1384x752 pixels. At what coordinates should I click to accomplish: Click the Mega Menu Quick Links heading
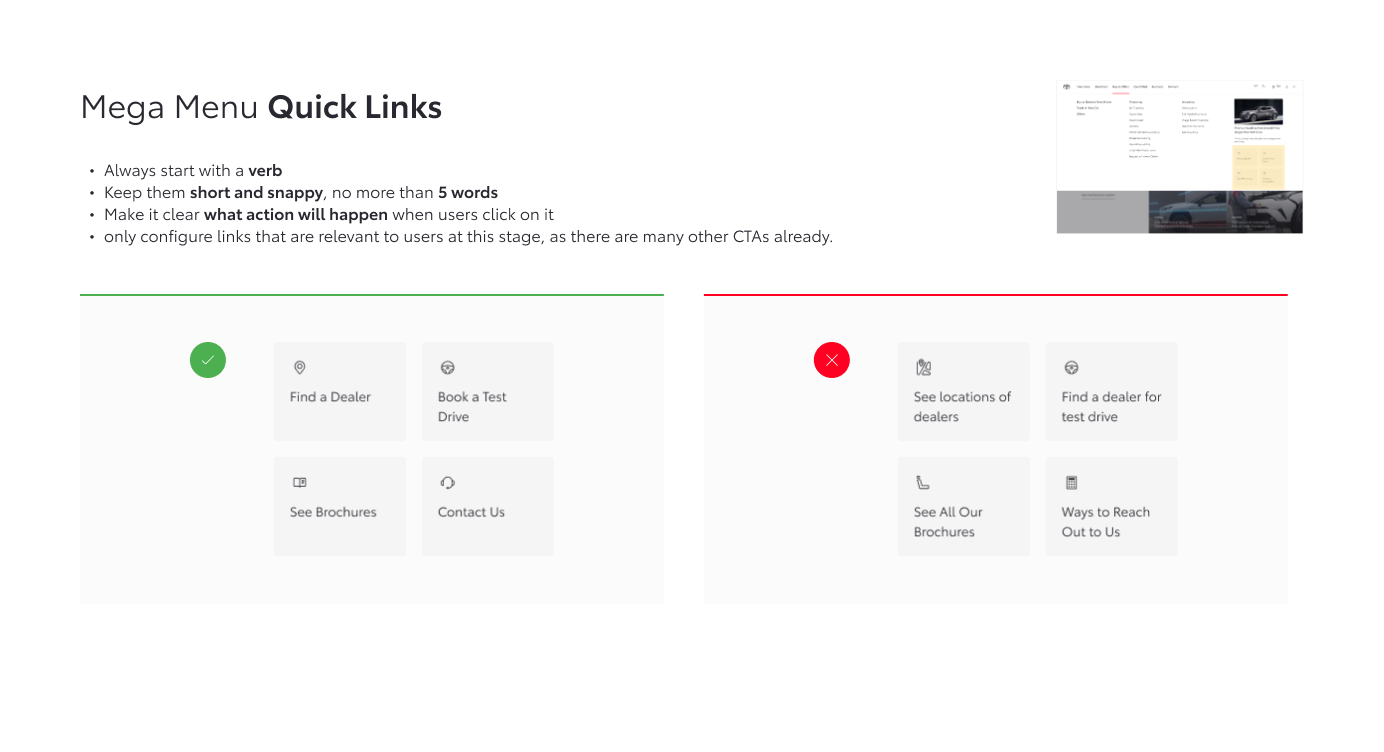(x=261, y=107)
